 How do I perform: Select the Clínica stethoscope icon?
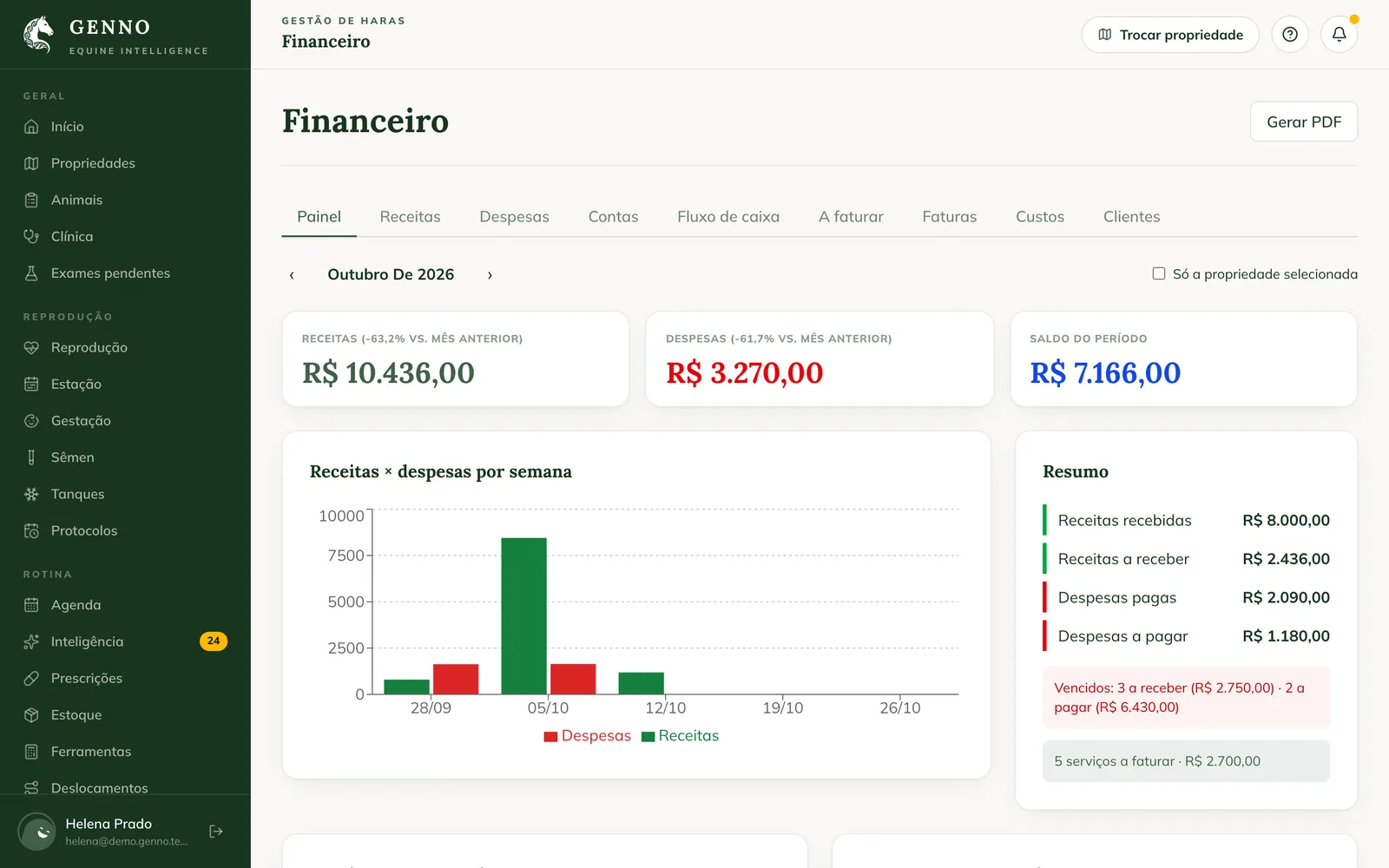[x=31, y=236]
